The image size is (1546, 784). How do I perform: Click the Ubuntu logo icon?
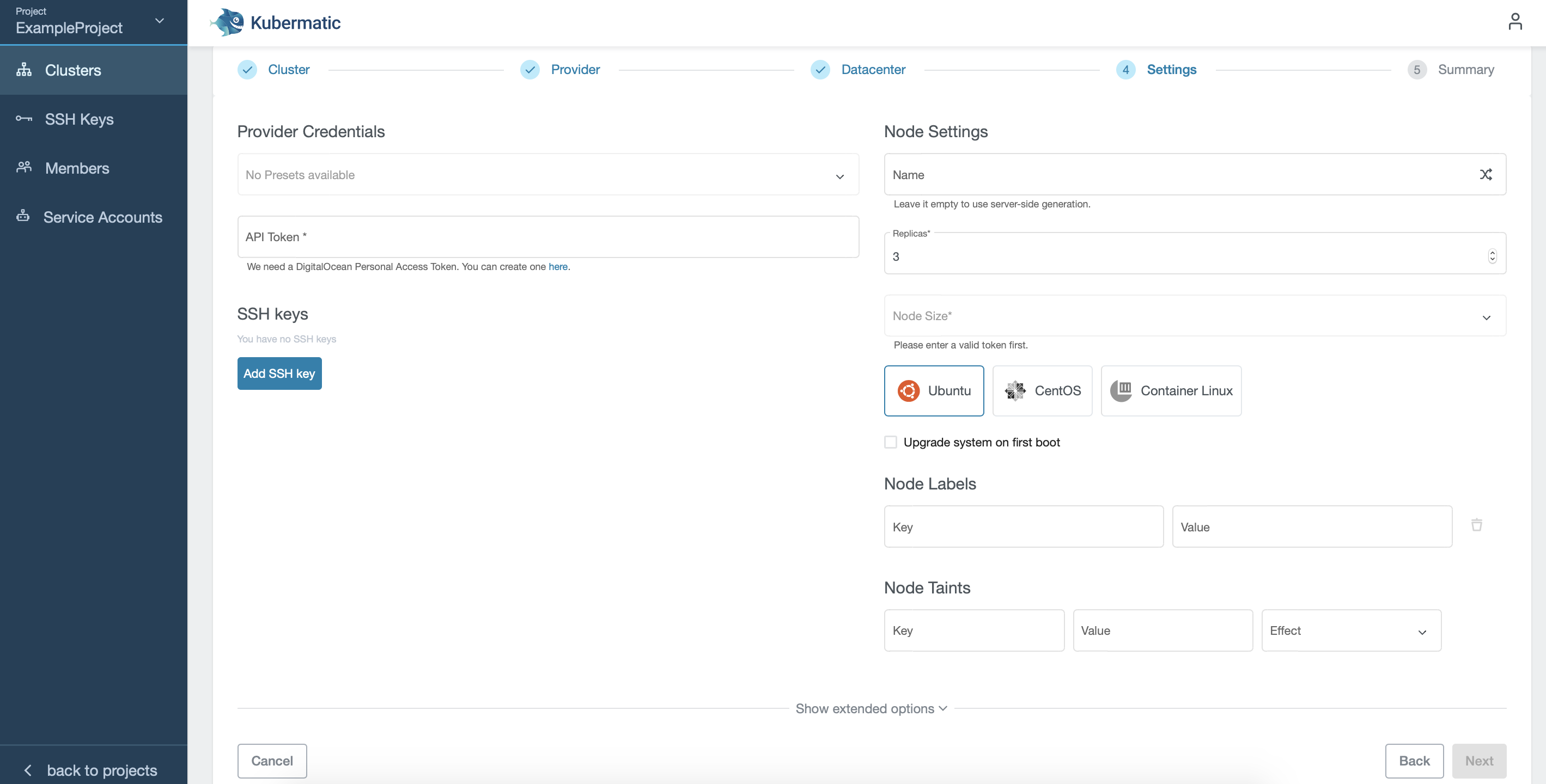pyautogui.click(x=908, y=390)
